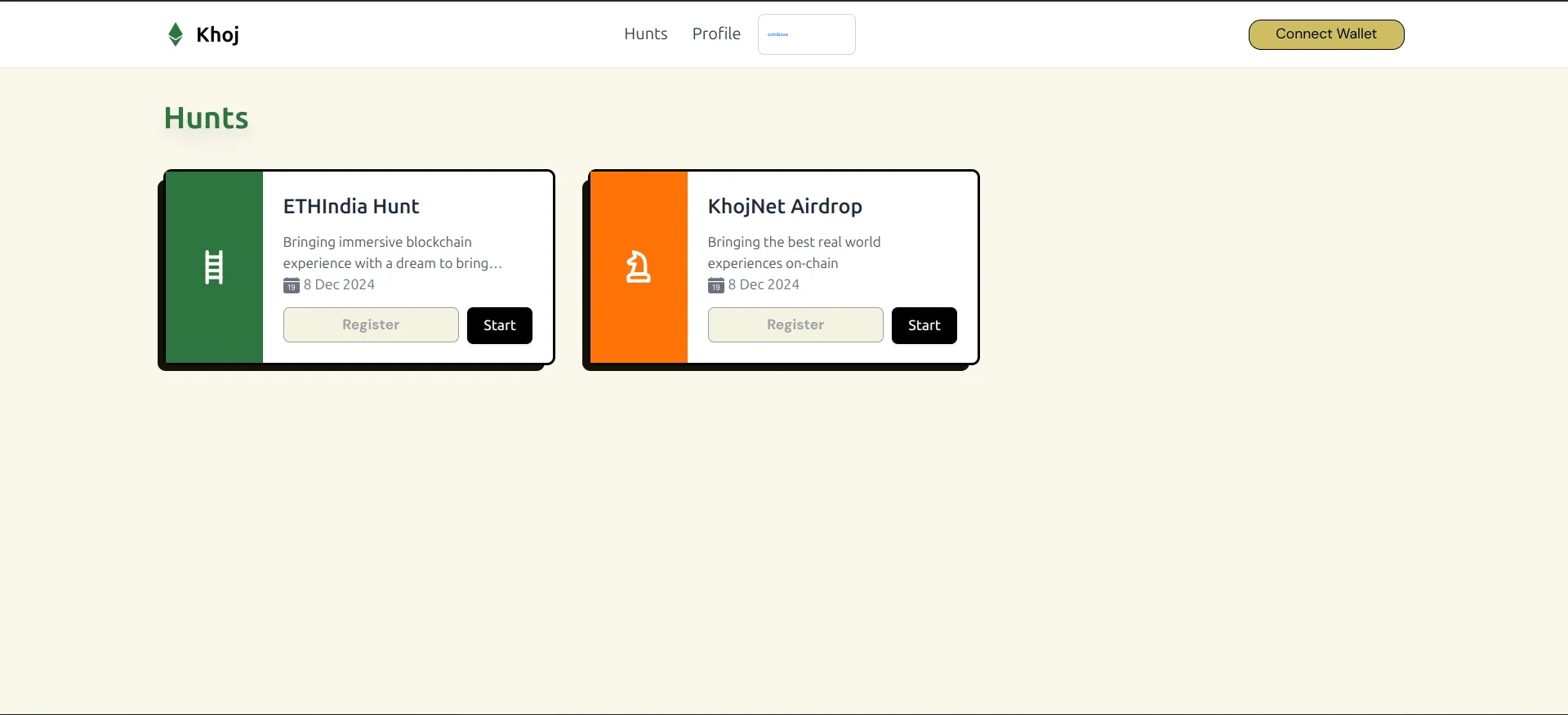This screenshot has width=1568, height=715.
Task: Start the ETHIndia Hunt
Action: coord(499,325)
